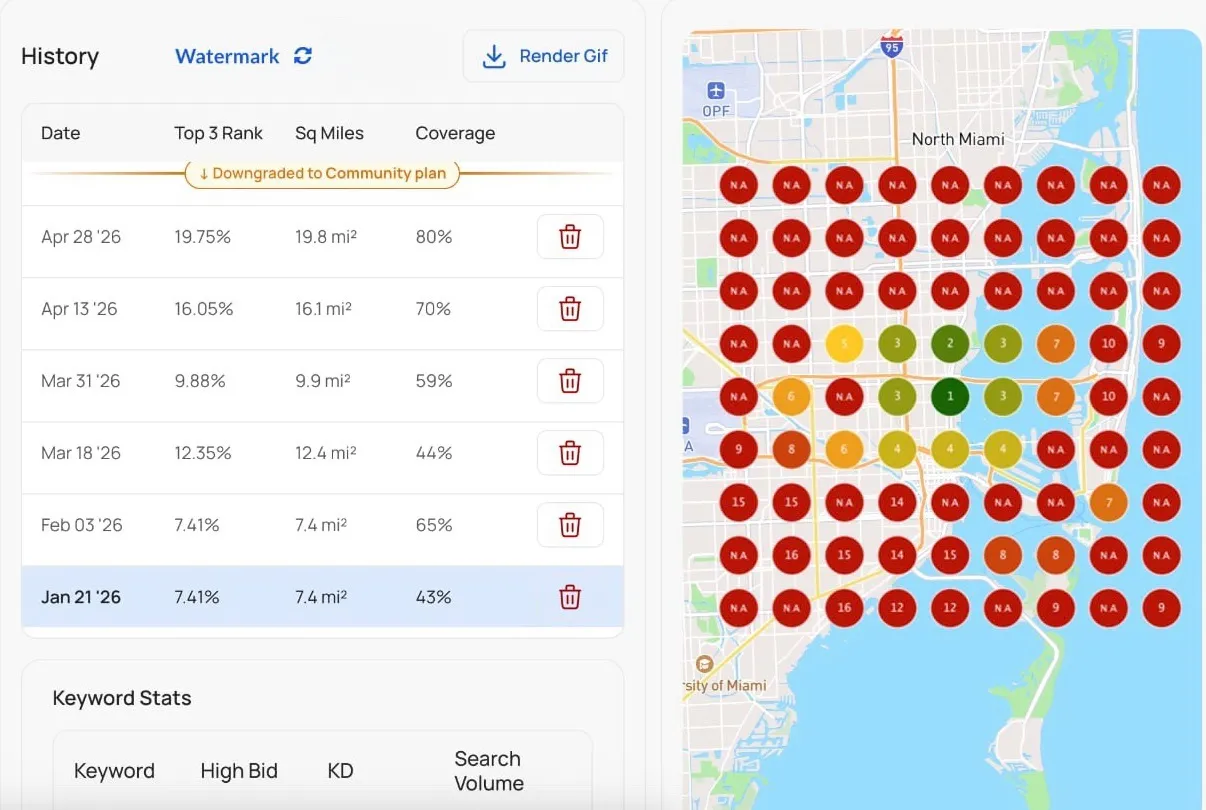Viewport: 1206px width, 810px height.
Task: Delete the Jan 21 '26 history entry
Action: click(570, 597)
